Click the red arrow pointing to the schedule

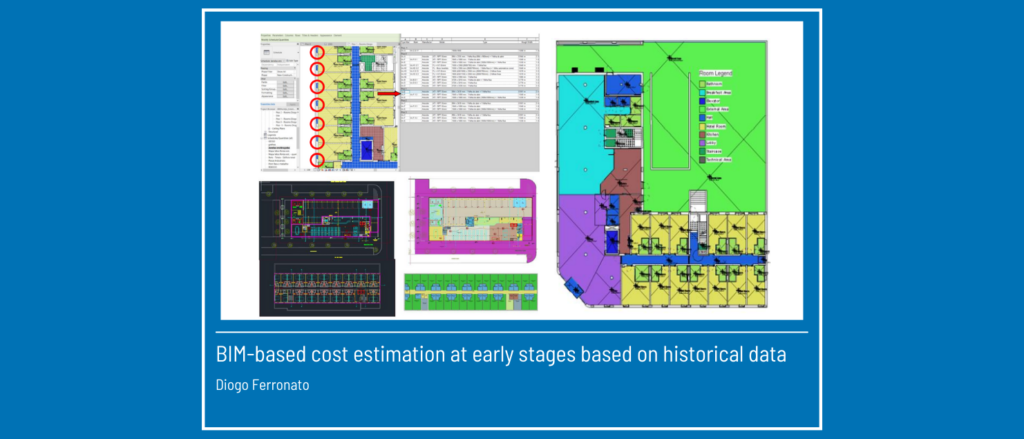coord(387,94)
